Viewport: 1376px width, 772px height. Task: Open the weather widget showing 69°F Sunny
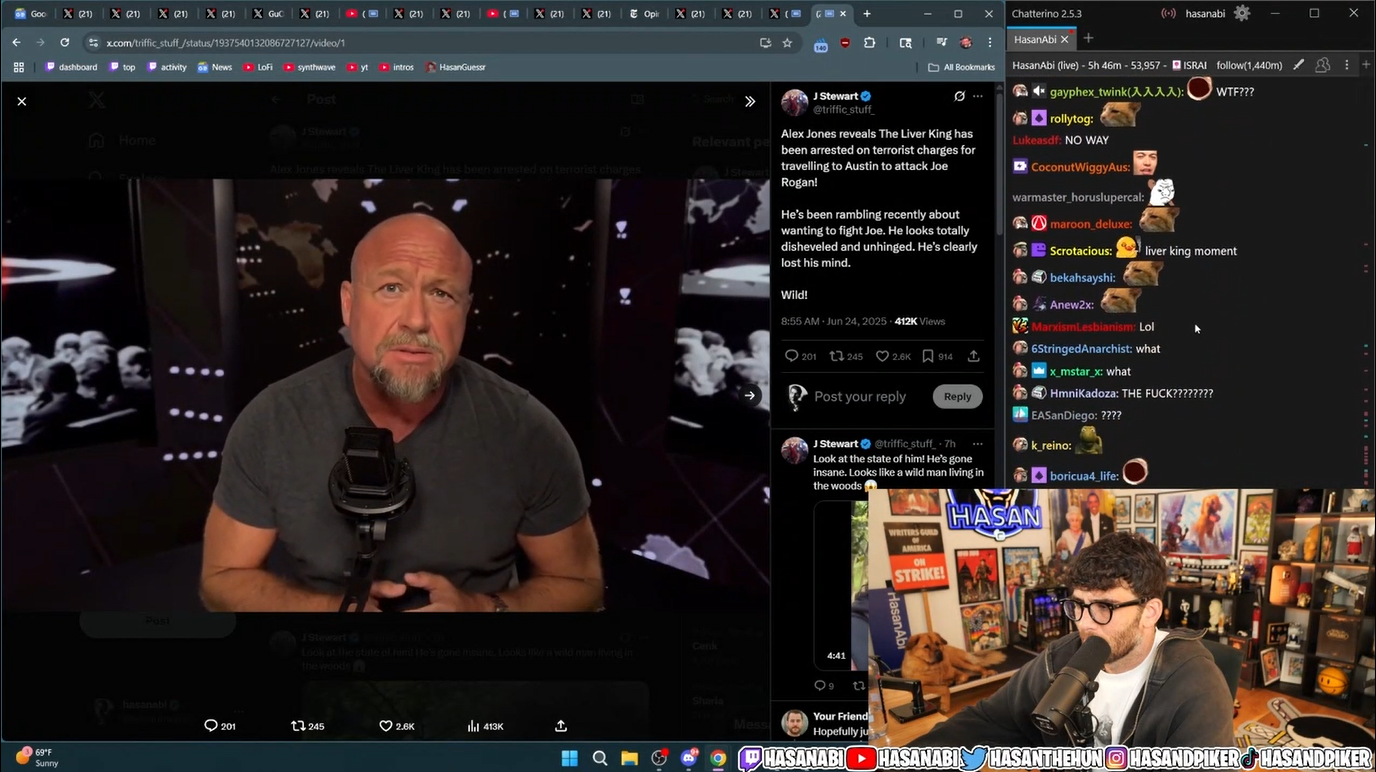tap(37, 757)
